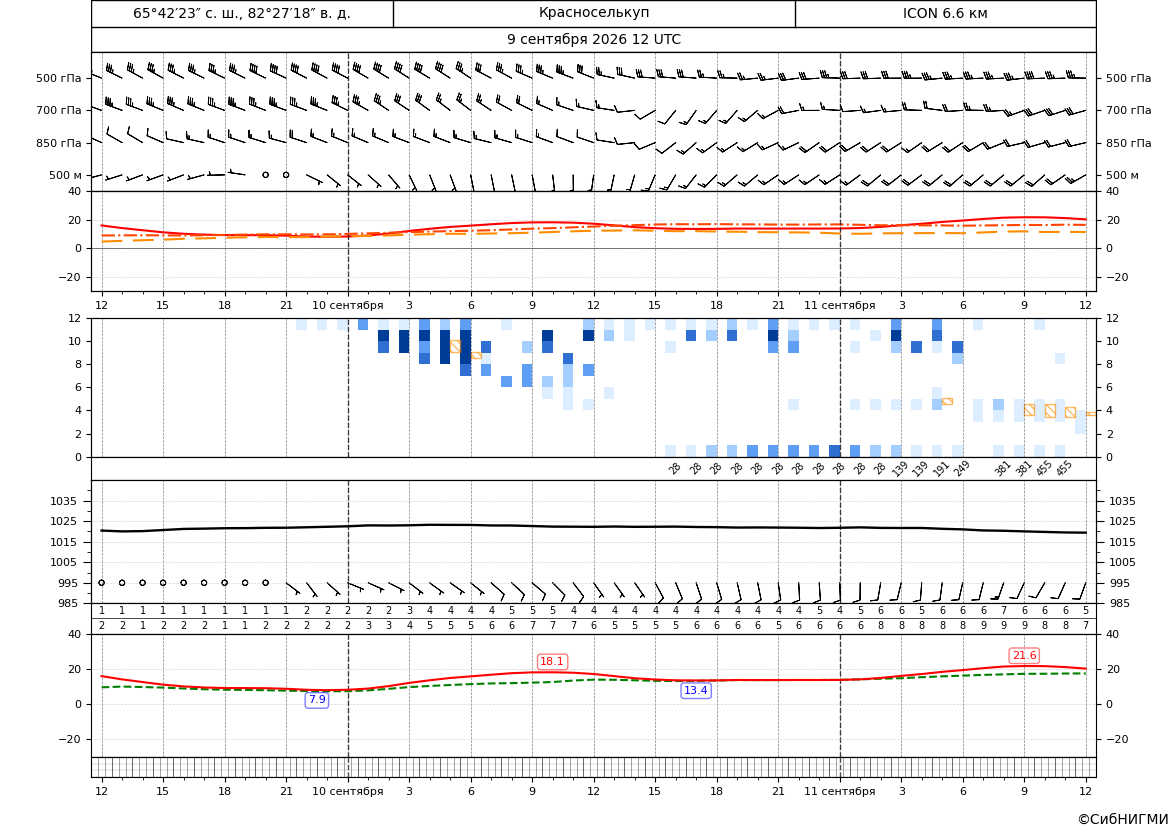Select the 9 сентября 2026 12 UTC header

594,40
